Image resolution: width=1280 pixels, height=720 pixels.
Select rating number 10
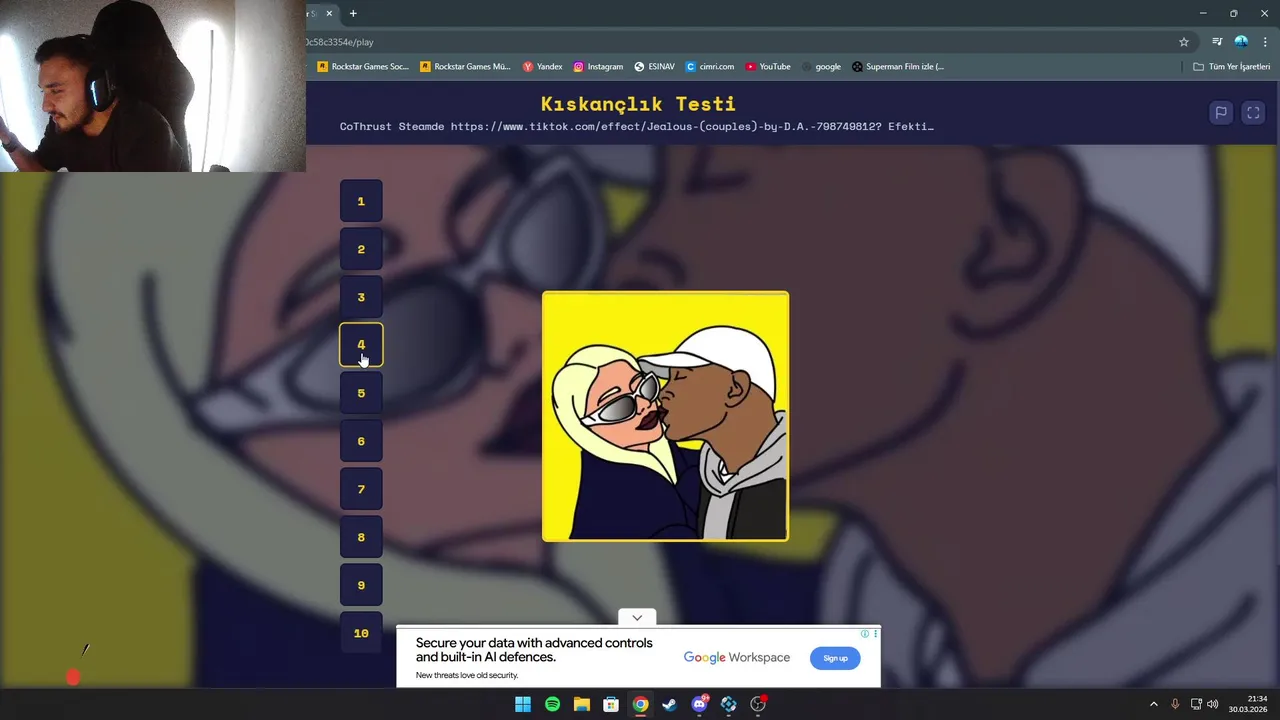[361, 633]
